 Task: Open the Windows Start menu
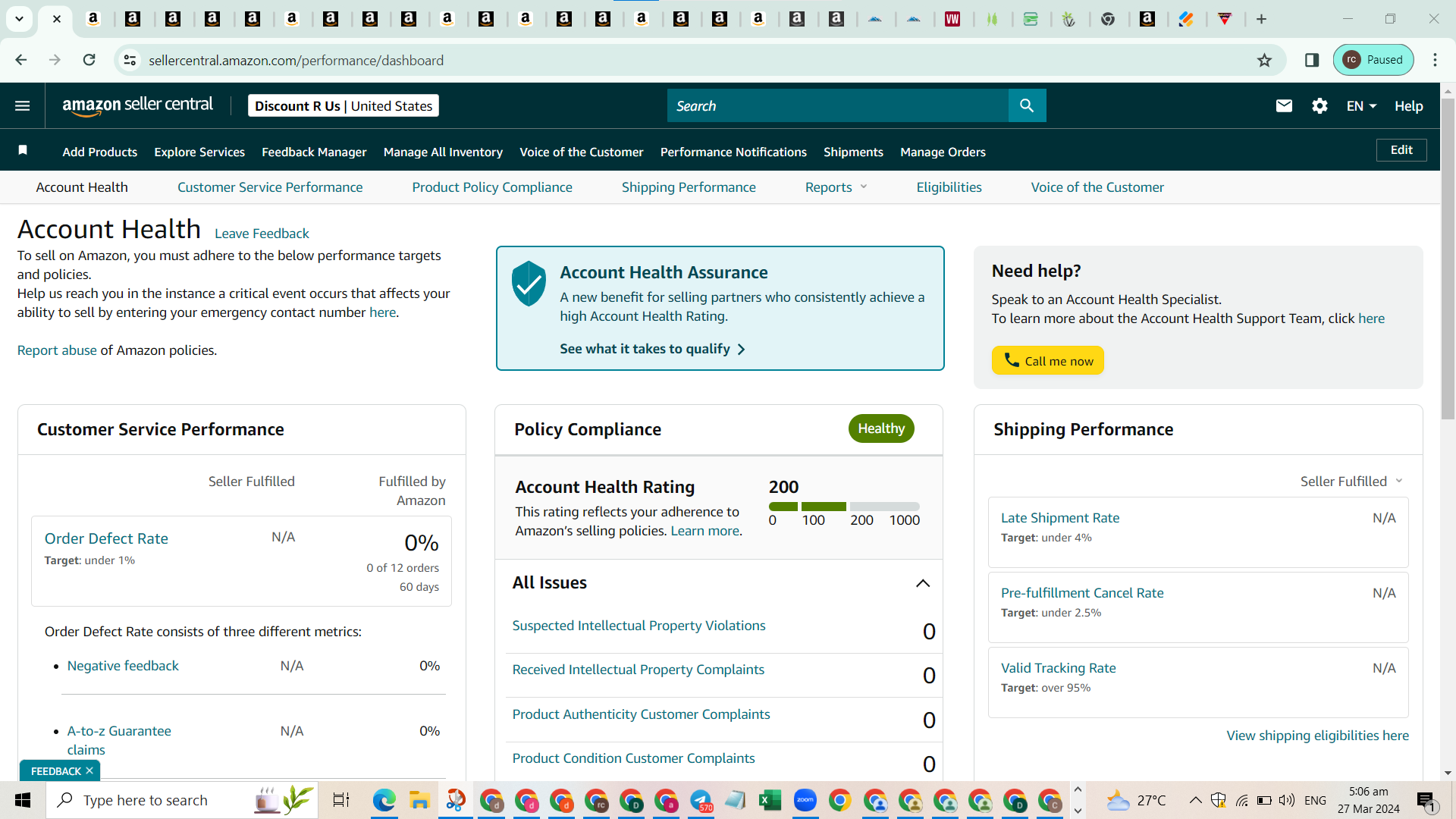pos(23,800)
